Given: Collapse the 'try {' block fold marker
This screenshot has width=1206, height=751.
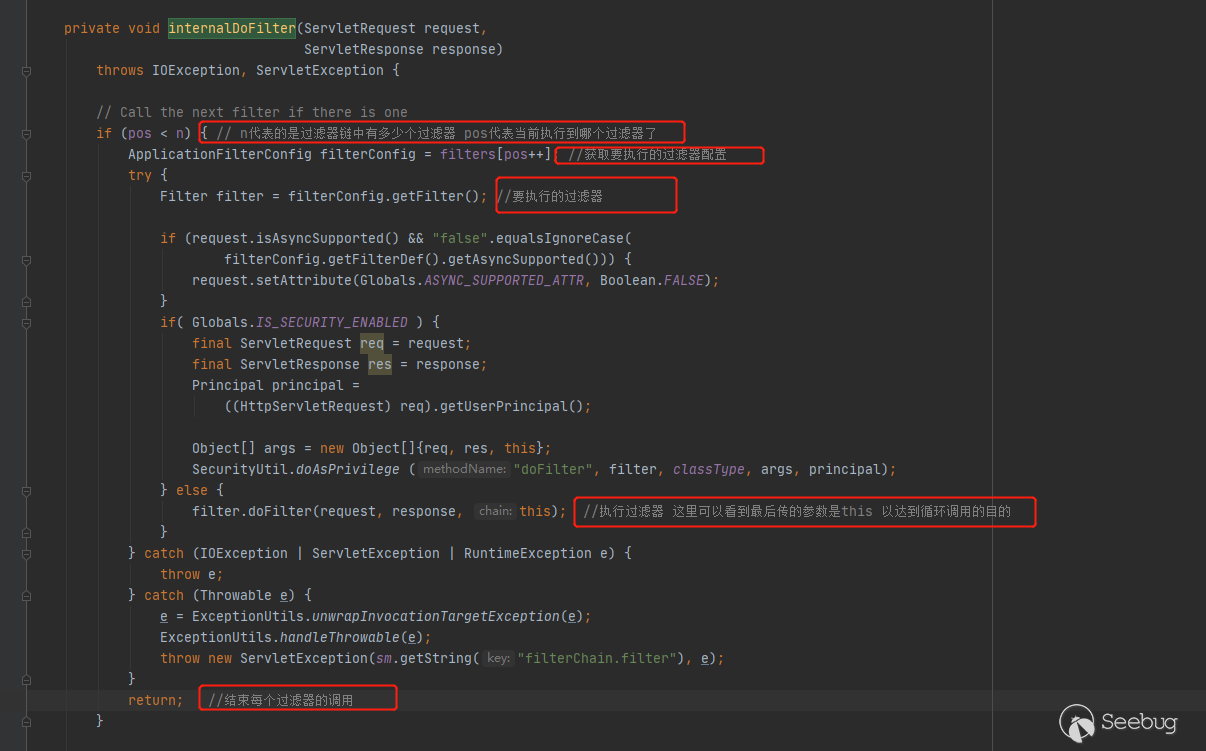Looking at the screenshot, I should (x=26, y=176).
